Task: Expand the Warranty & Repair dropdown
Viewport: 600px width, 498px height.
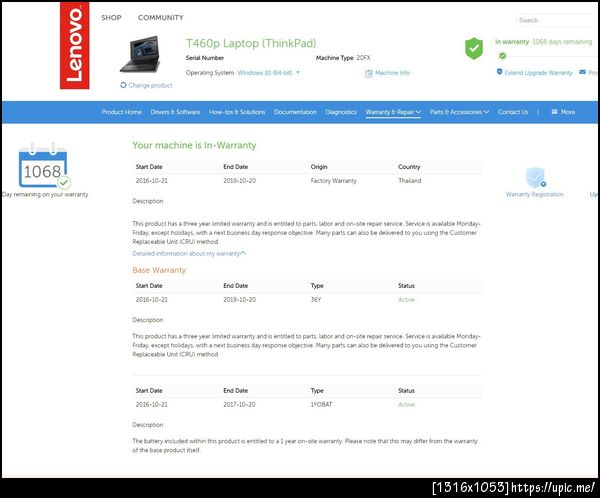Action: [x=393, y=112]
